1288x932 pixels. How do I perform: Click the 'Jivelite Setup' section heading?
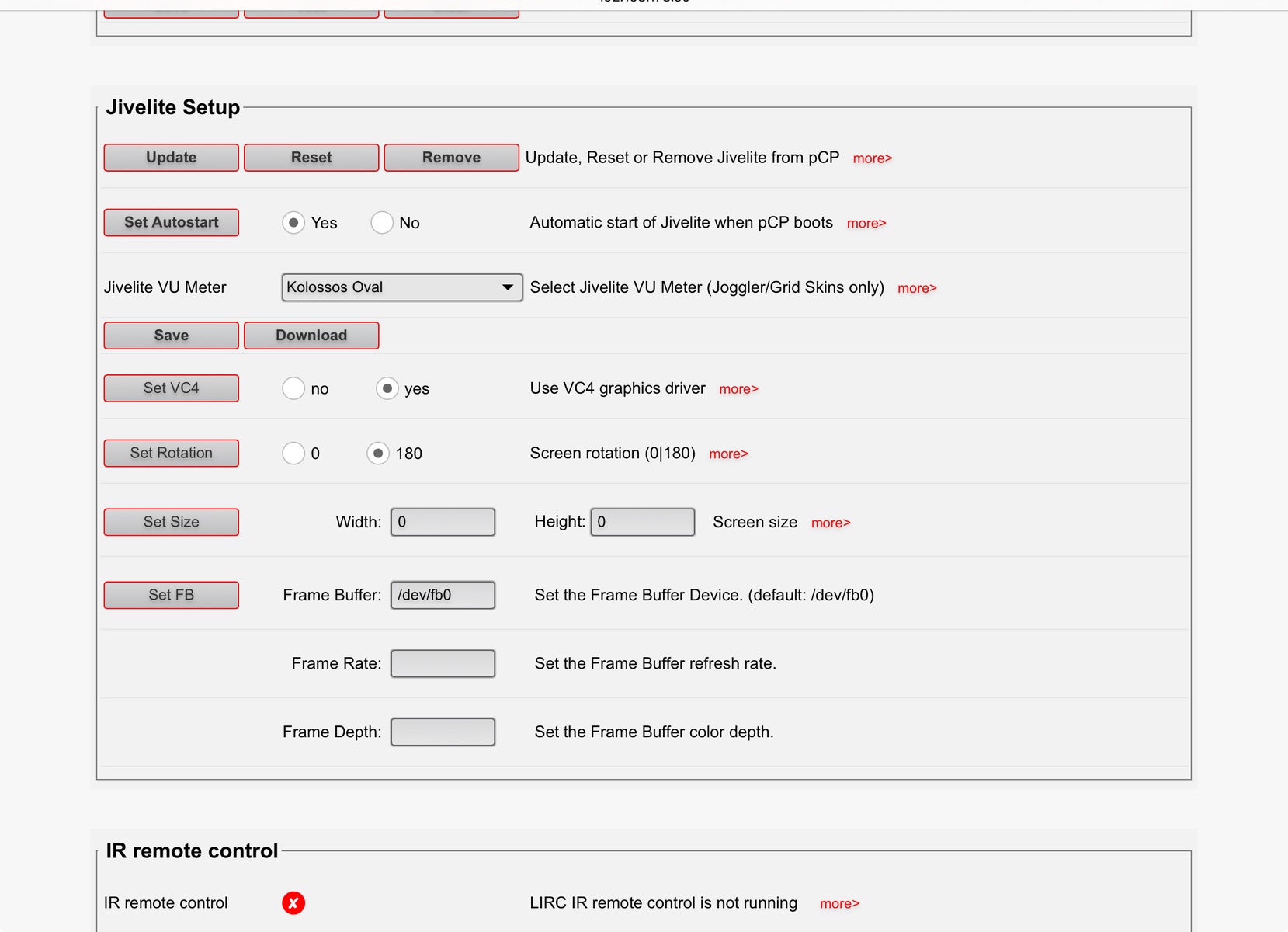pyautogui.click(x=172, y=107)
